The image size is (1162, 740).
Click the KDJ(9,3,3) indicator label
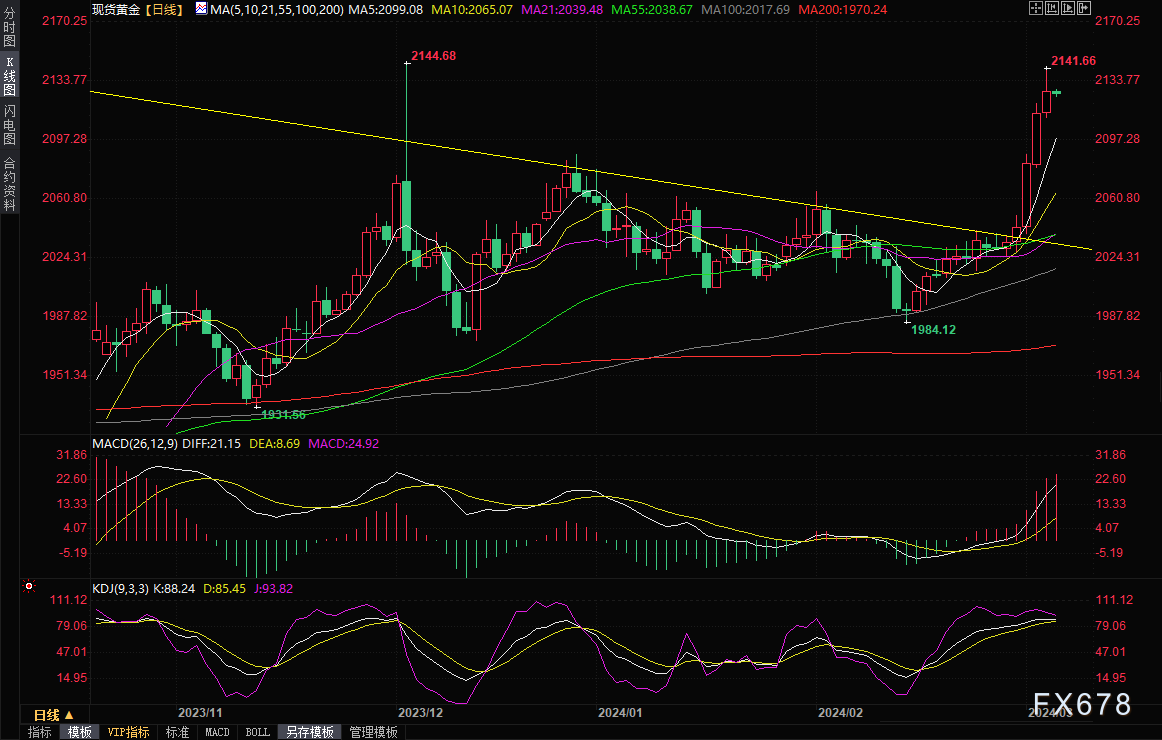pos(120,589)
